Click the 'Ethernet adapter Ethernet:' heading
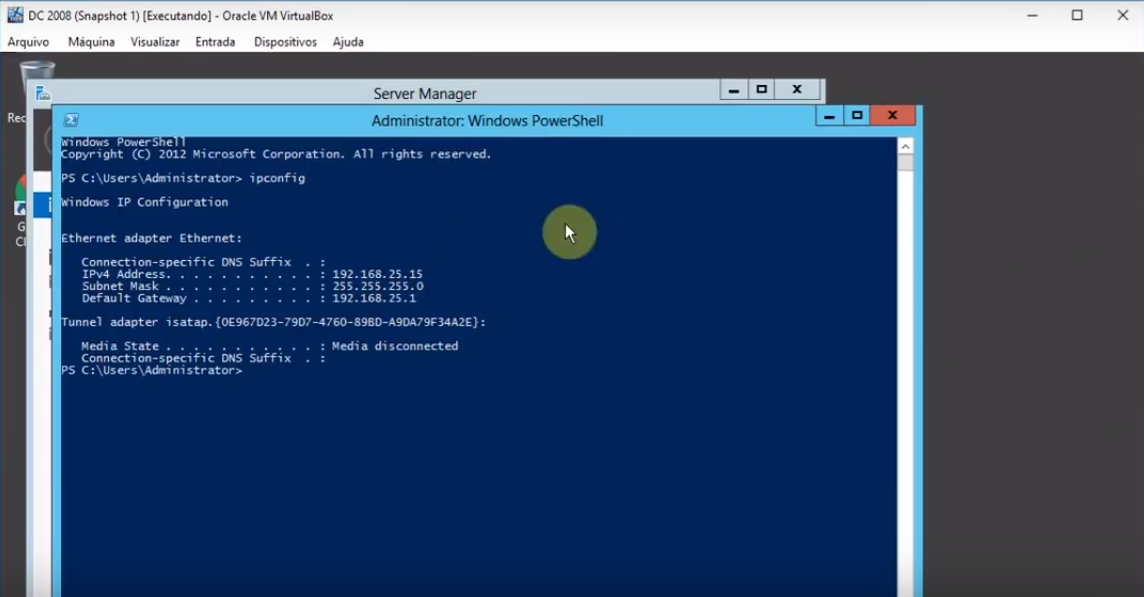The width and height of the screenshot is (1144, 597). (151, 238)
